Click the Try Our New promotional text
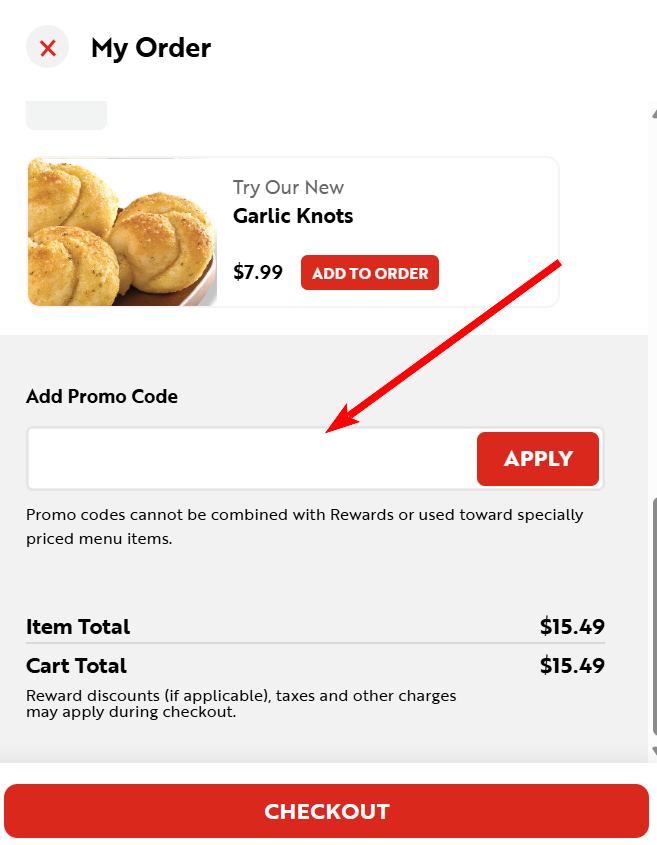The image size is (657, 845). (288, 187)
